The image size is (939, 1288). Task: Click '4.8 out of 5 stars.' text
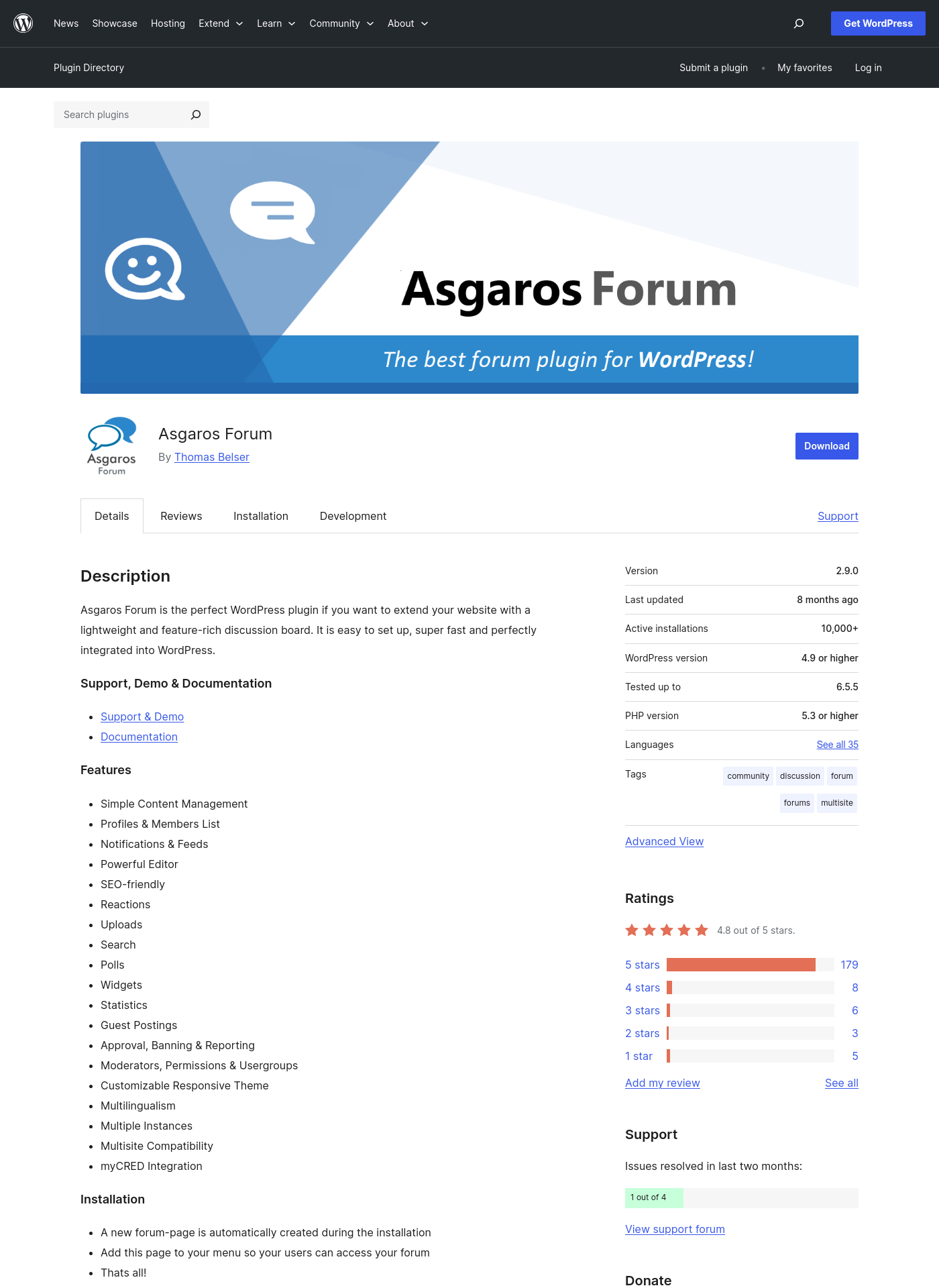(756, 930)
